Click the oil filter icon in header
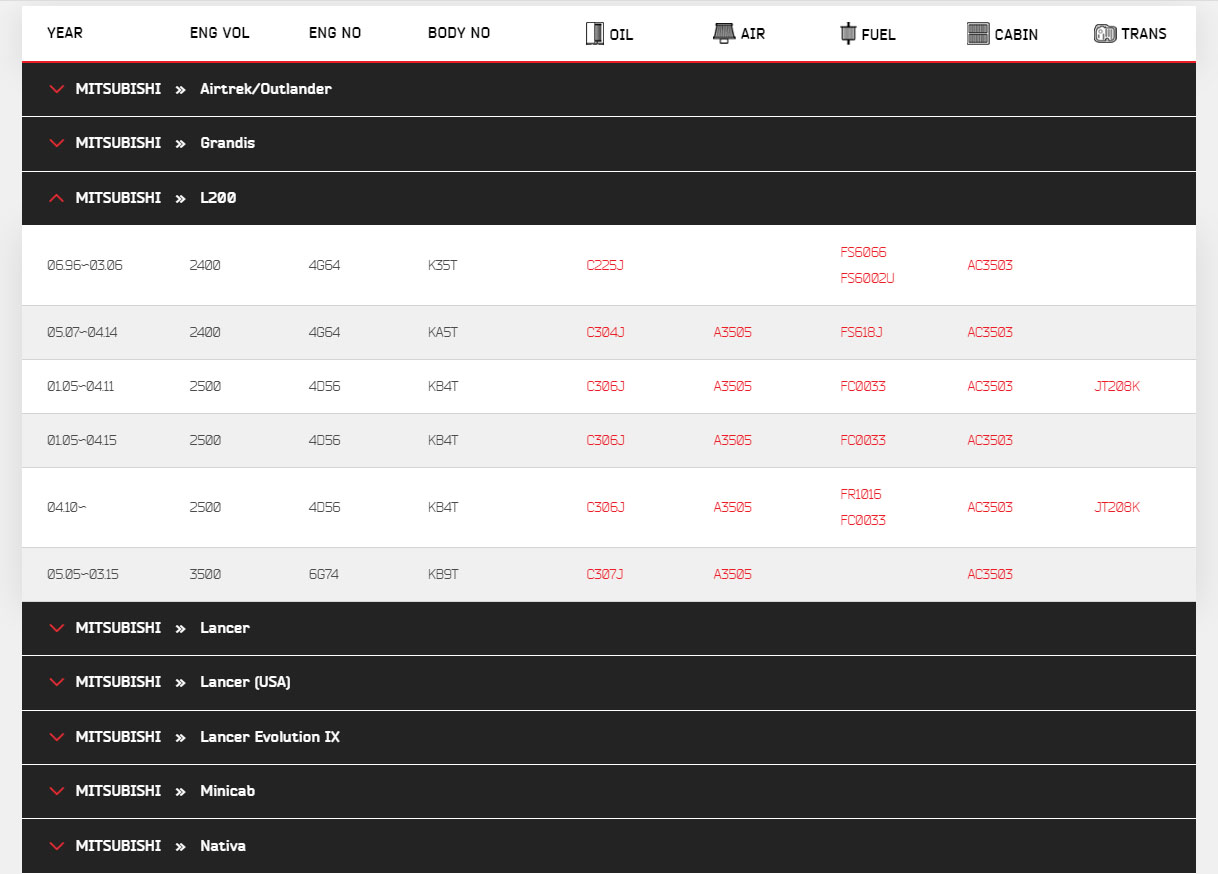Viewport: 1218px width, 874px height. 595,33
